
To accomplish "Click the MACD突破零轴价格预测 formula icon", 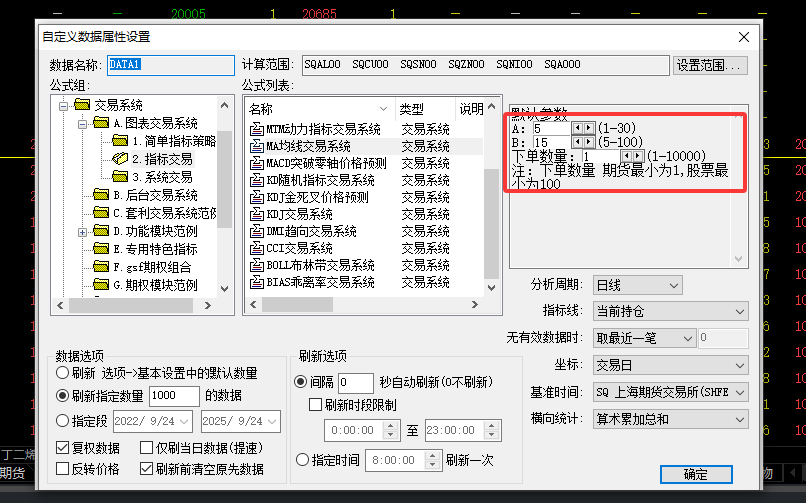I will pos(256,163).
